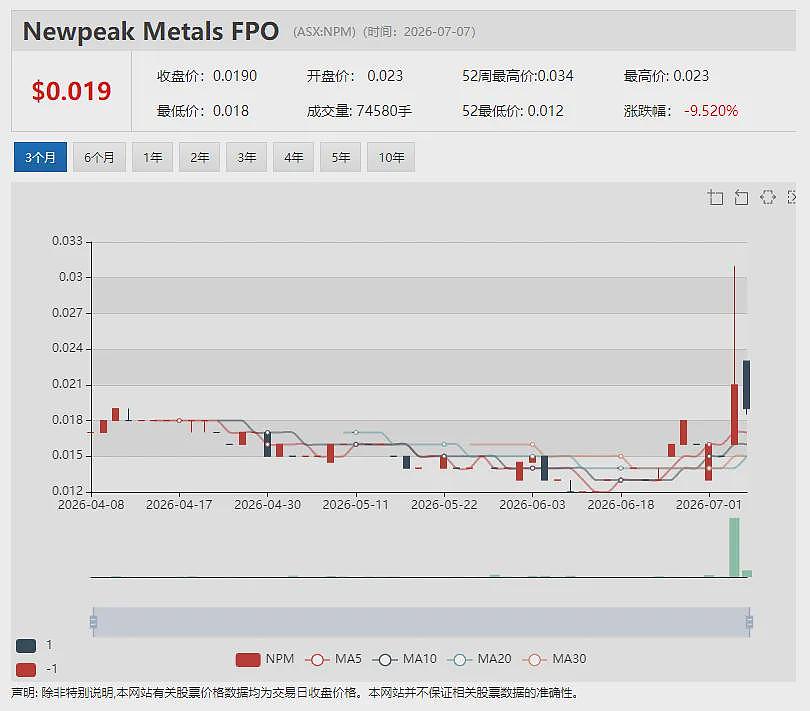Select the 3个月 time range tab
This screenshot has width=810, height=711.
coord(40,157)
